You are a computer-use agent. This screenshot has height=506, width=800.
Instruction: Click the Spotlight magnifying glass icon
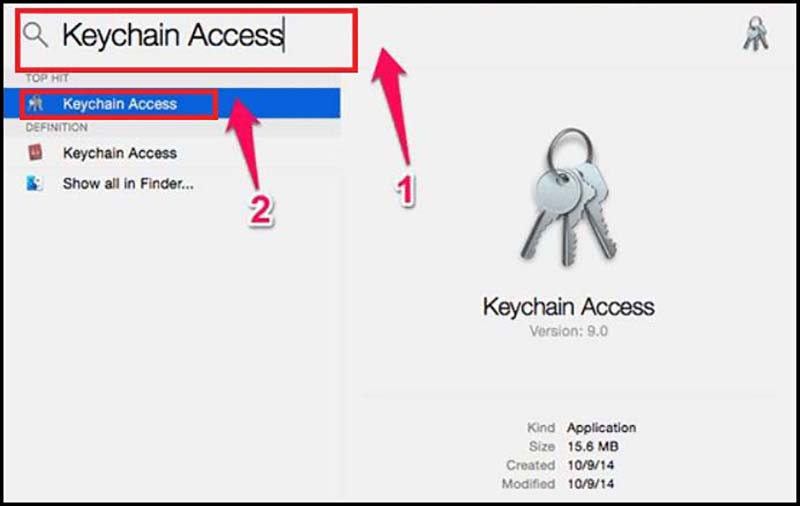coord(35,35)
